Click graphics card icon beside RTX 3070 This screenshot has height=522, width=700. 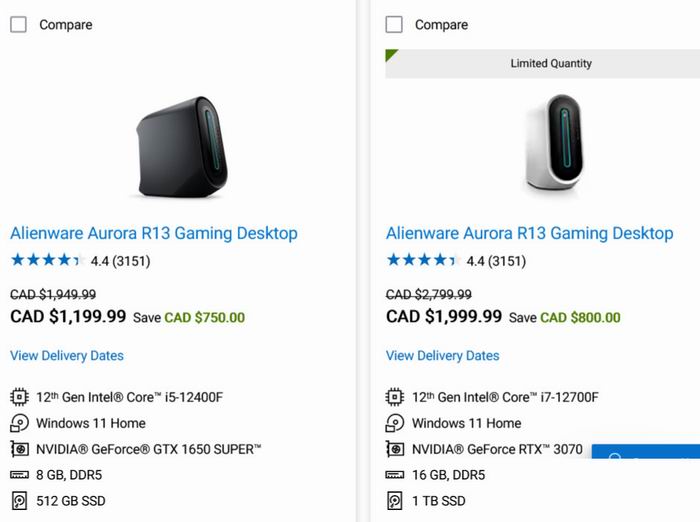(395, 449)
